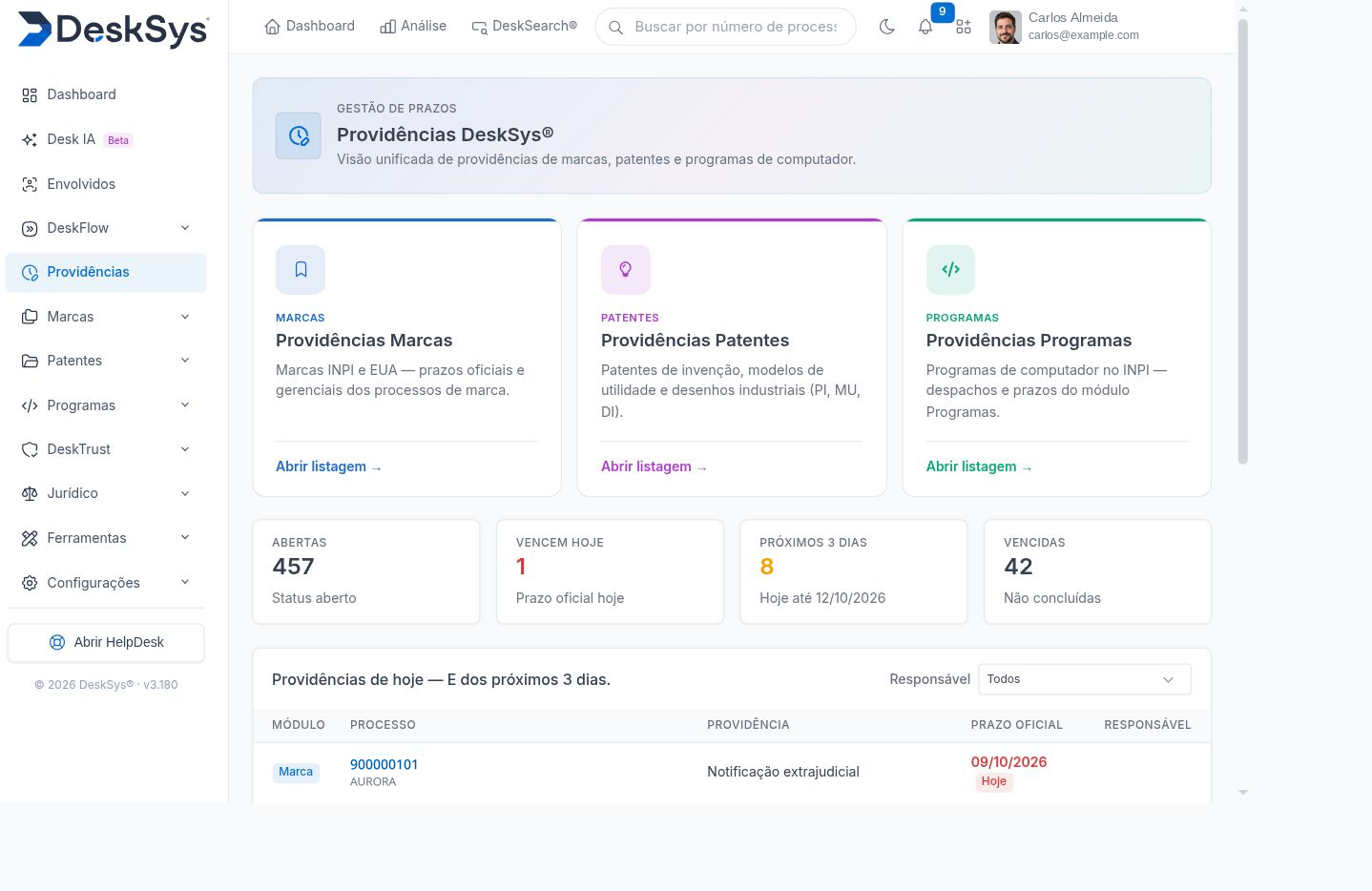Open Análise from the top navigation

[413, 27]
